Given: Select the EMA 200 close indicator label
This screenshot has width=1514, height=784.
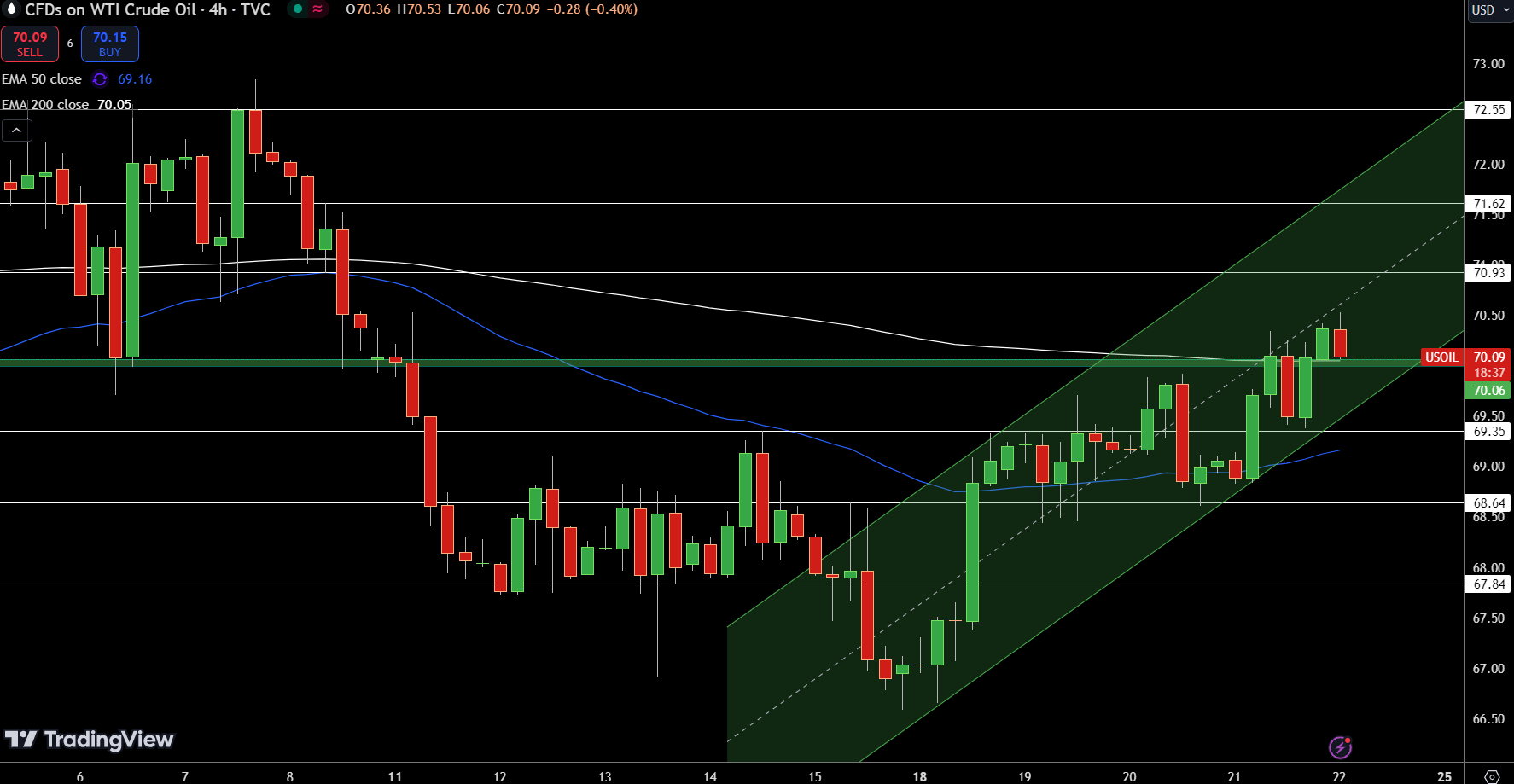Looking at the screenshot, I should point(45,105).
